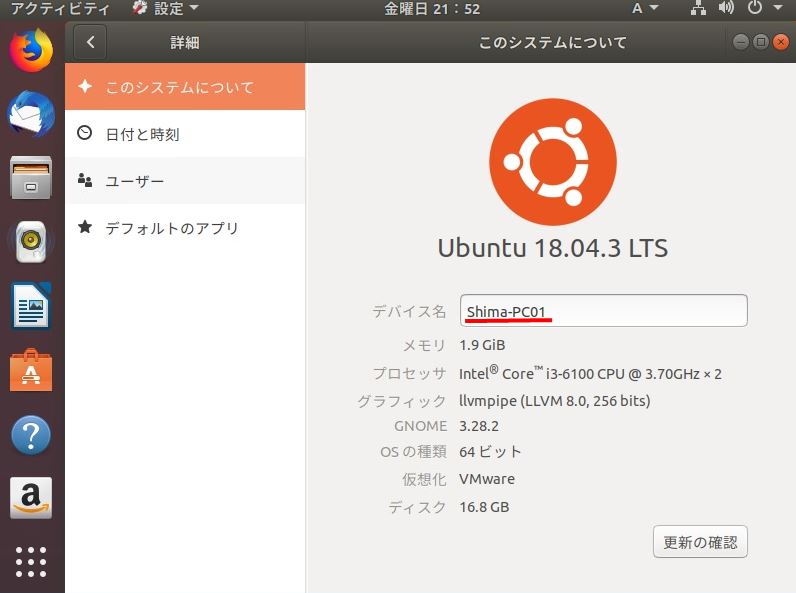This screenshot has height=593, width=796.
Task: Open ユーザー settings panel
Action: point(185,180)
